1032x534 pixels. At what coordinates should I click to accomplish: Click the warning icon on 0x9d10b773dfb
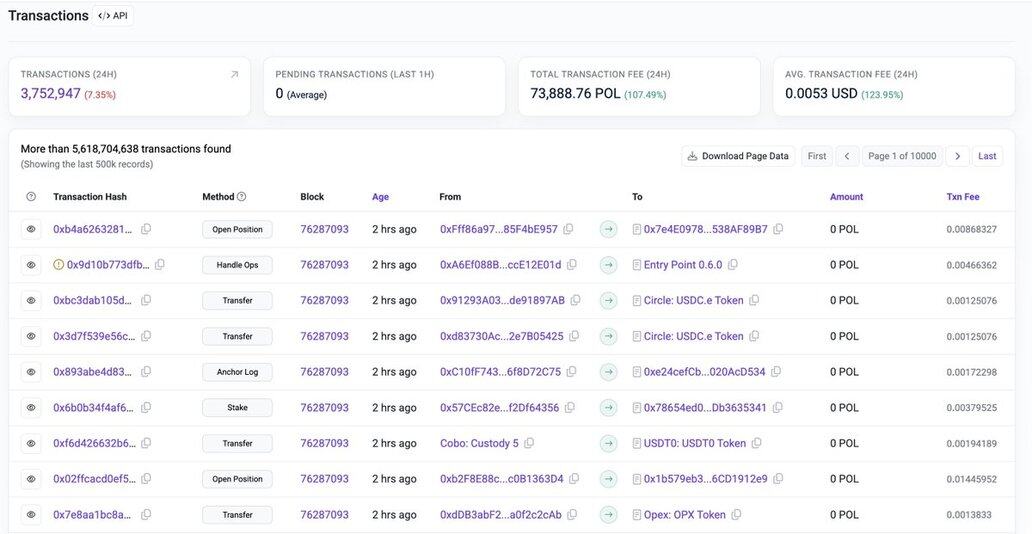59,265
